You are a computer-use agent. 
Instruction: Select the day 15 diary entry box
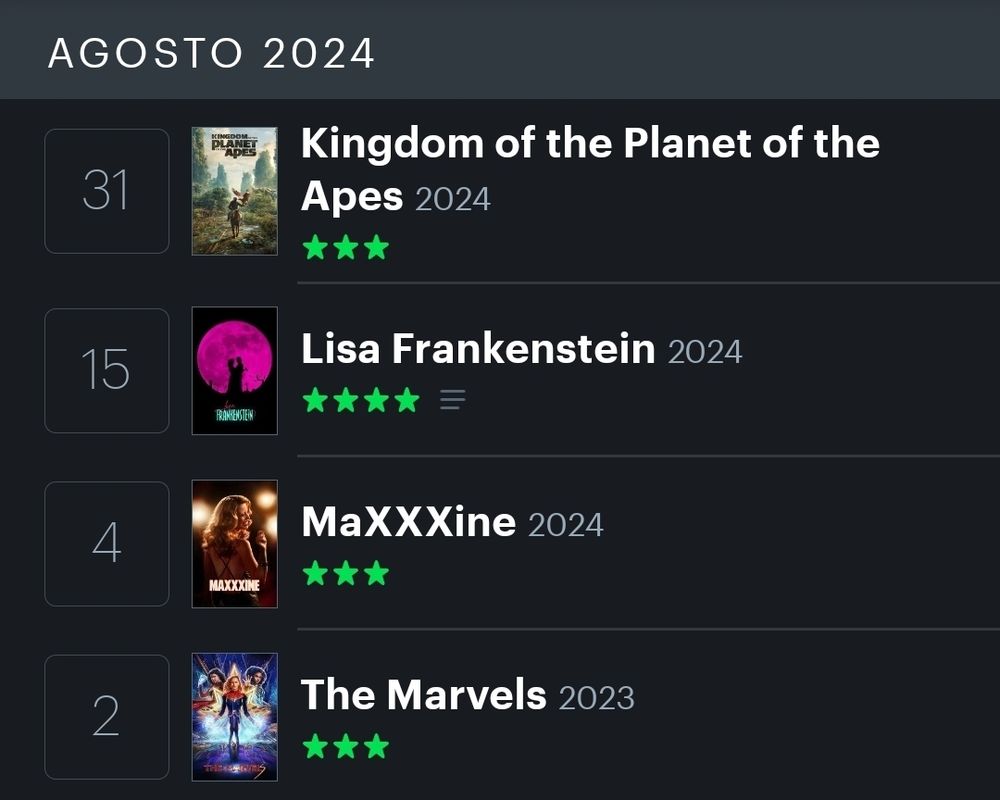click(107, 371)
